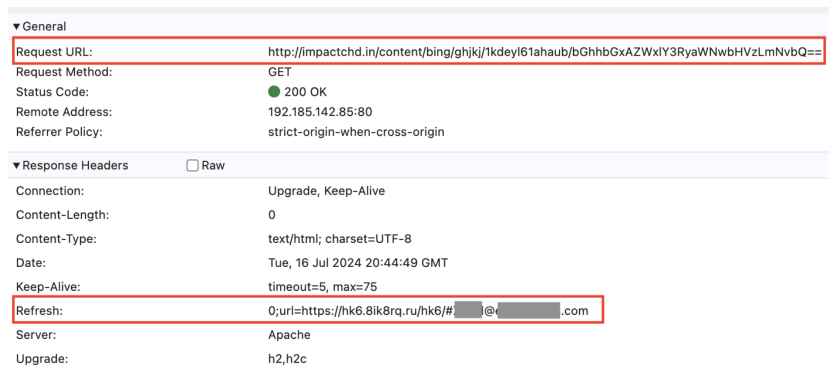Click the Connection header label

50,191
